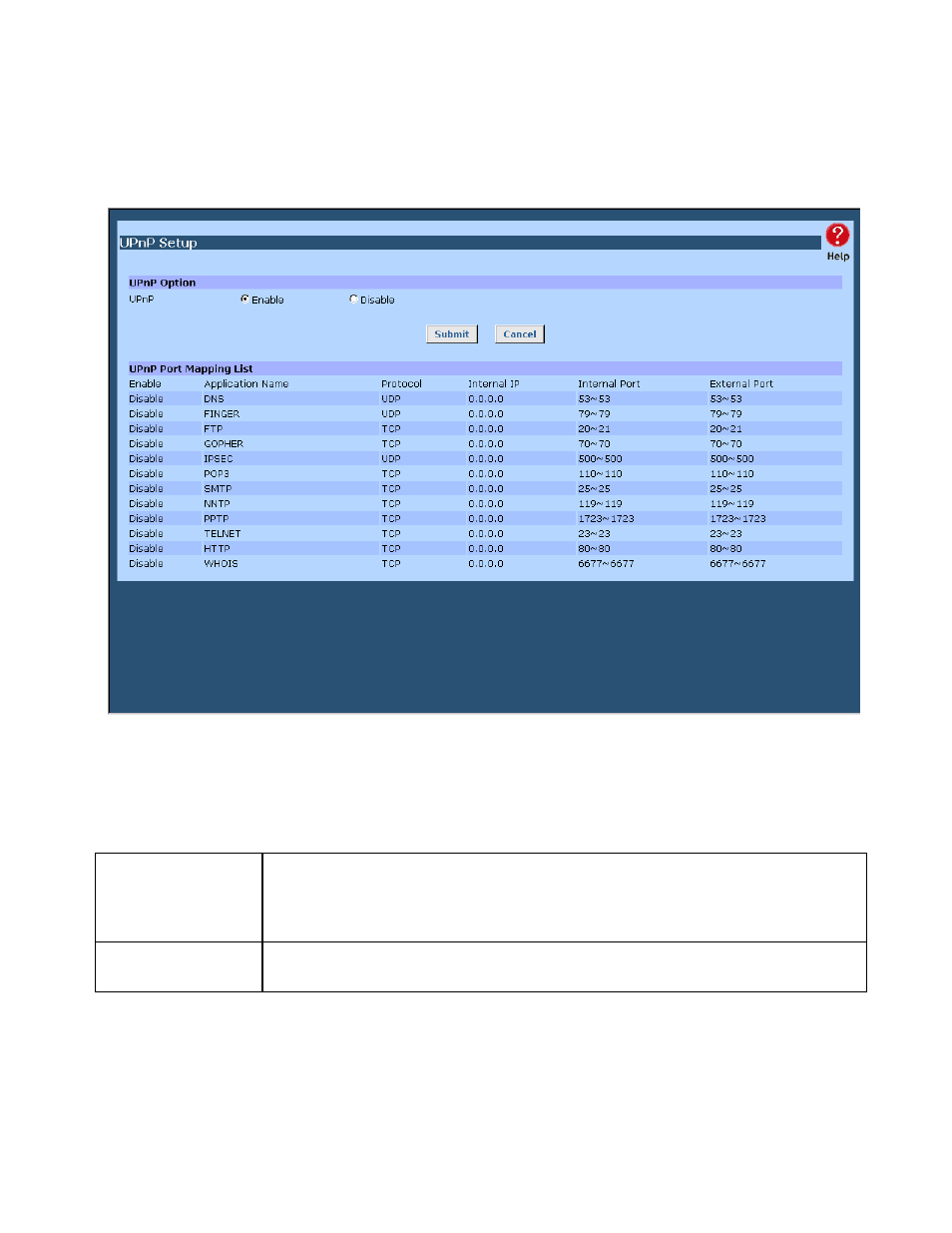952x1233 pixels.
Task: Click the FTP application name
Action: 214,429
